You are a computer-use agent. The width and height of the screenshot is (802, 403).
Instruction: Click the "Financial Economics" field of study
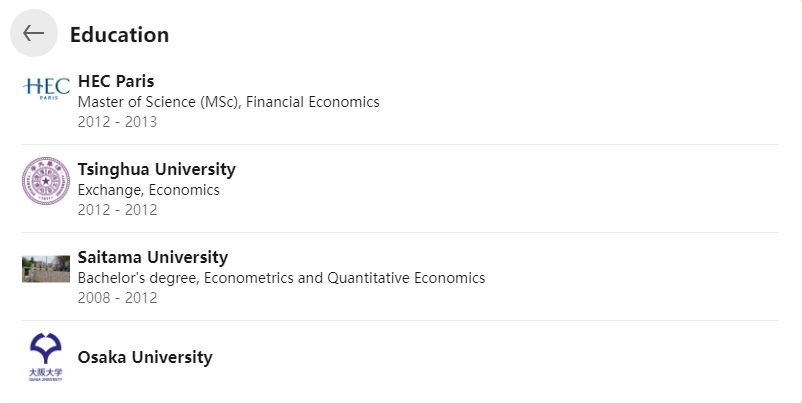coord(313,102)
